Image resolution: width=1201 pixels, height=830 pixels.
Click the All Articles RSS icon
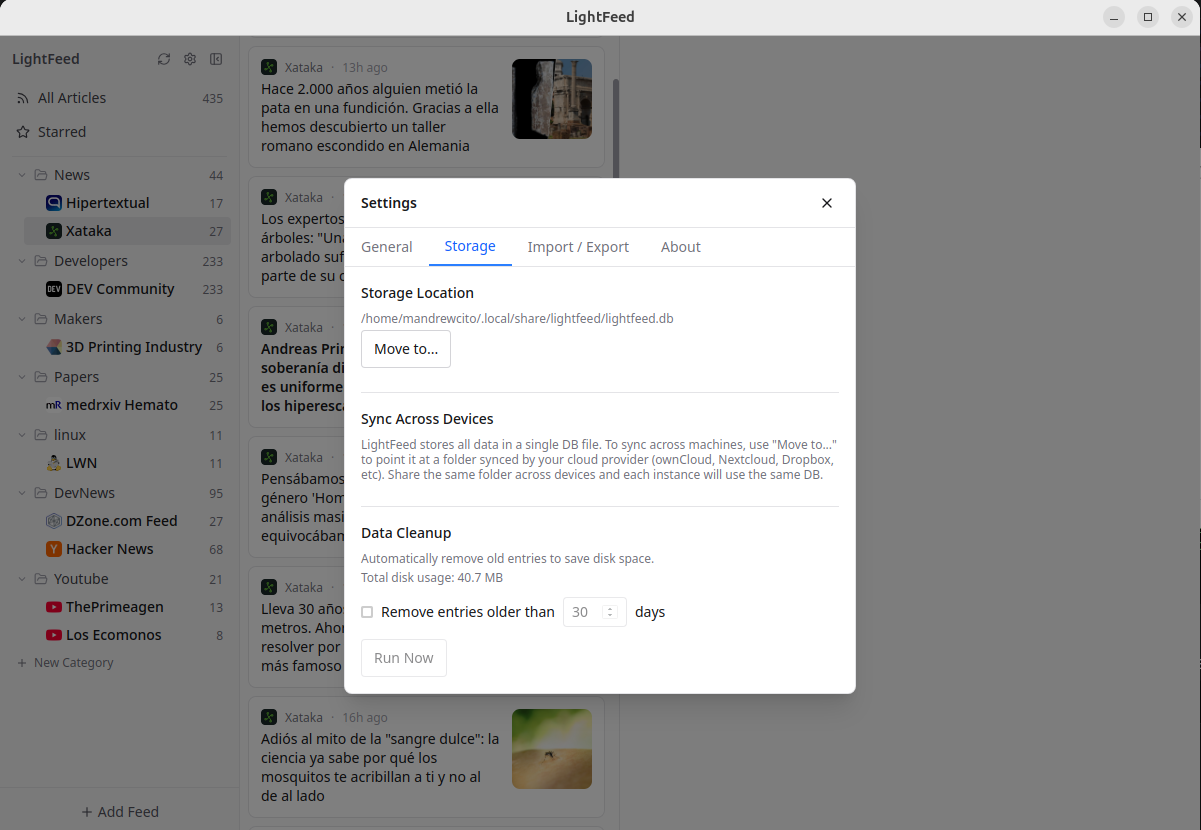(23, 98)
